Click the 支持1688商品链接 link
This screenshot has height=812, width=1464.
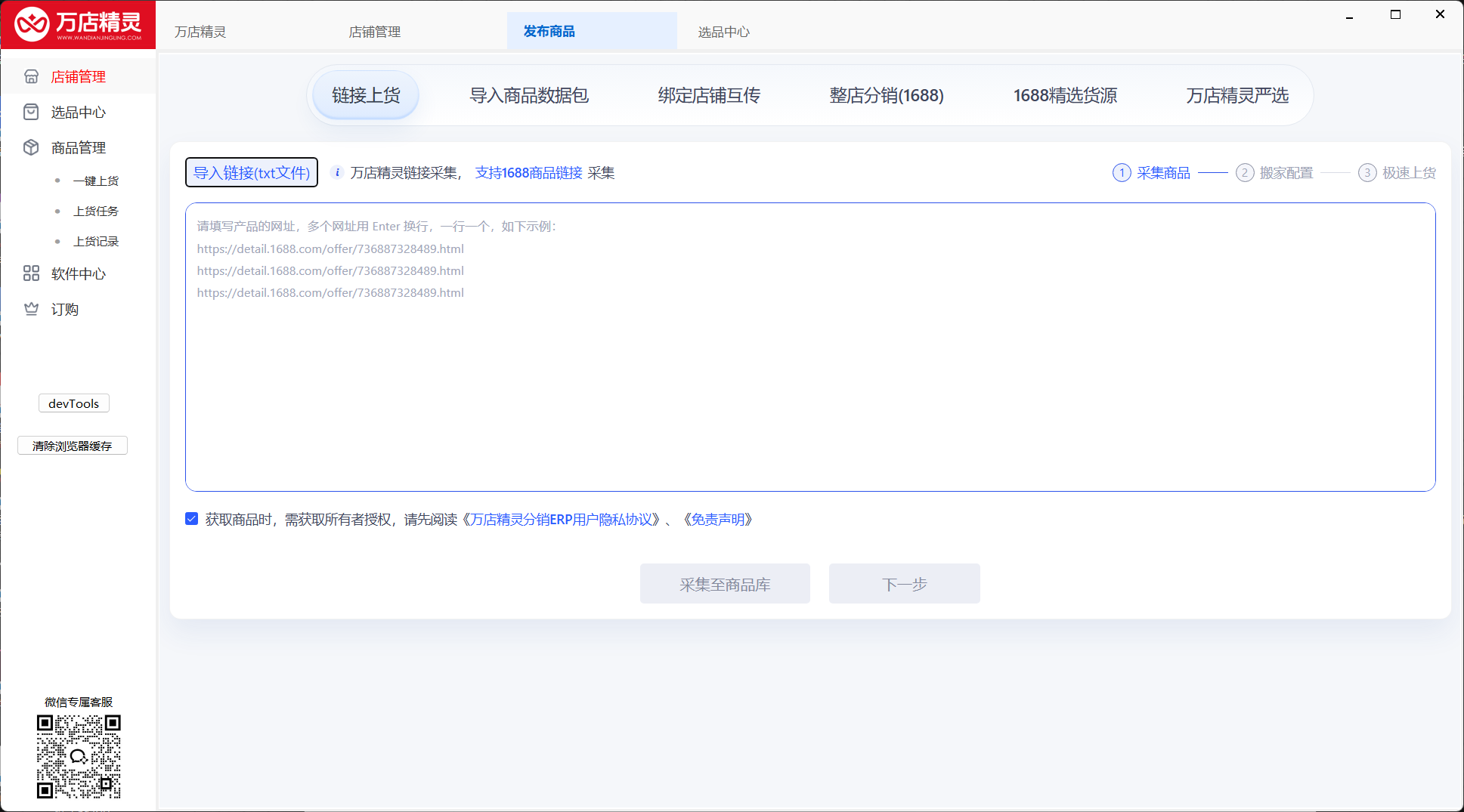(x=529, y=172)
